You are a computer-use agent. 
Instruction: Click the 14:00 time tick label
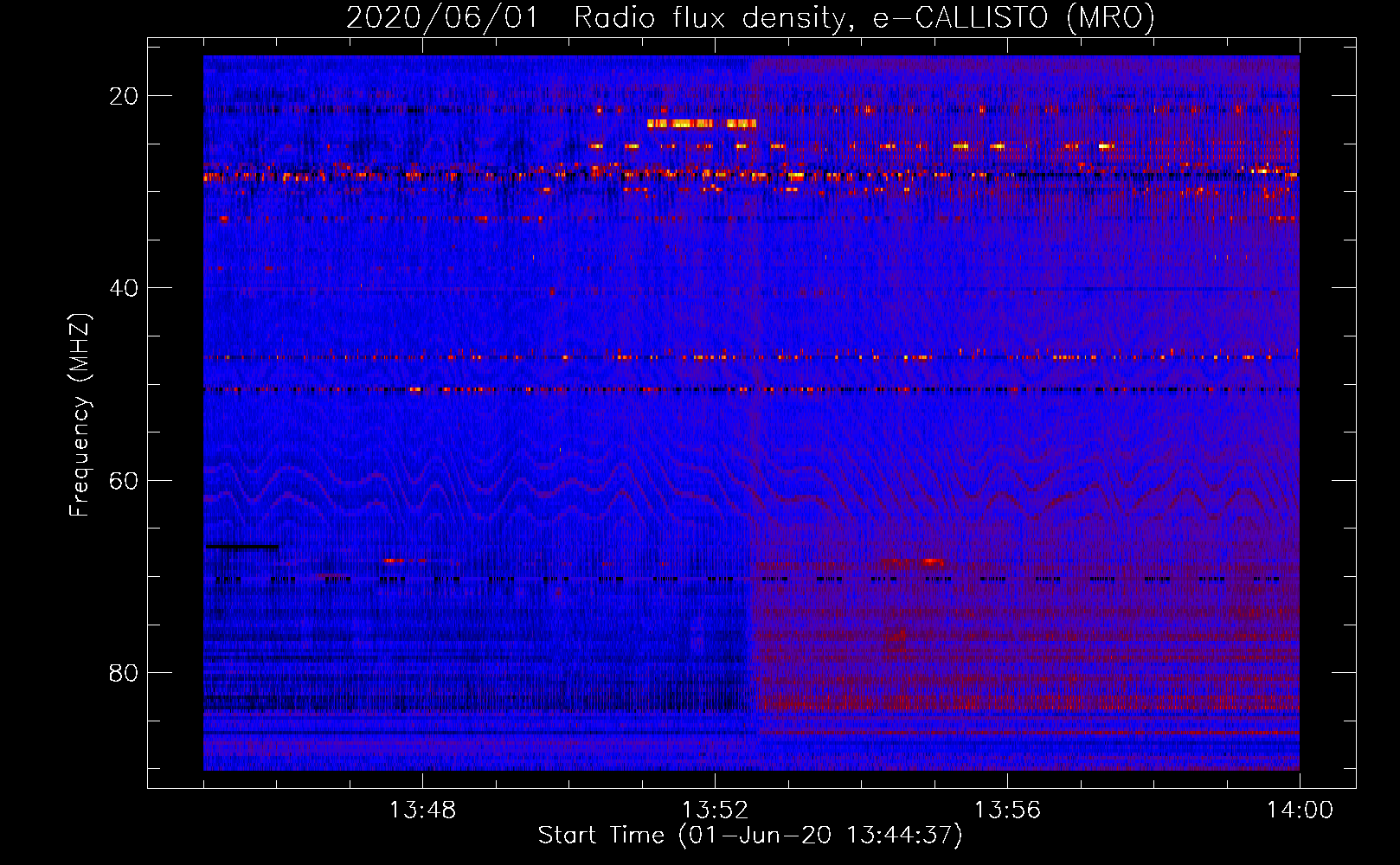(x=1300, y=811)
